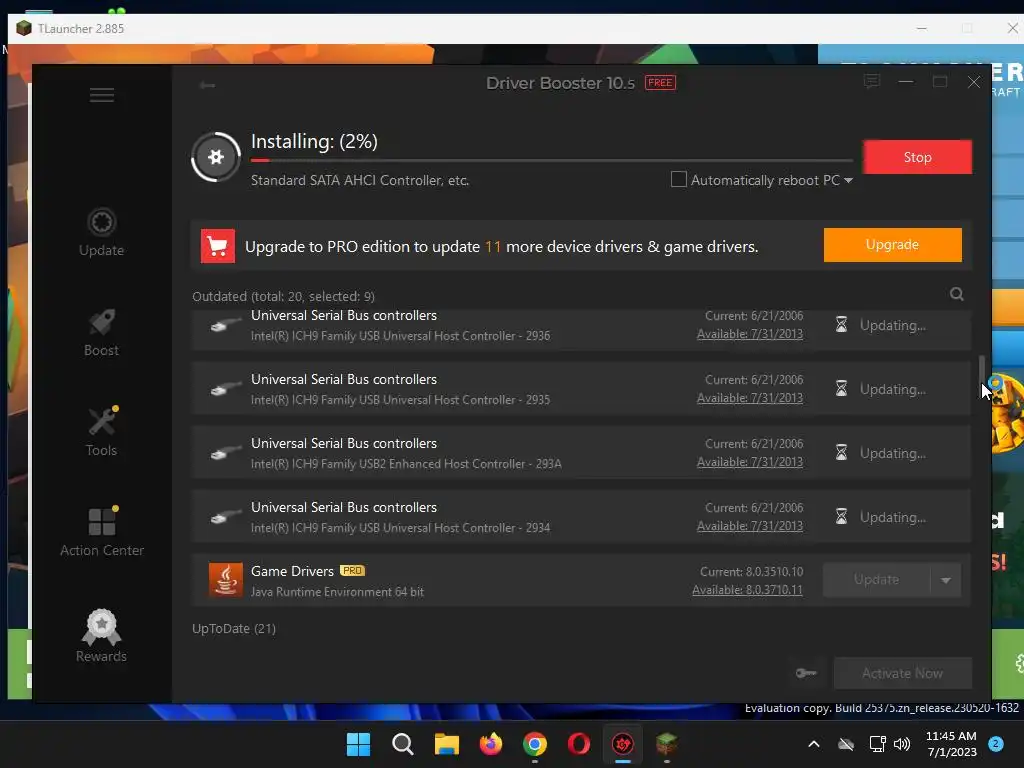Open the Rewards section in sidebar
This screenshot has width=1024, height=768.
pyautogui.click(x=101, y=636)
